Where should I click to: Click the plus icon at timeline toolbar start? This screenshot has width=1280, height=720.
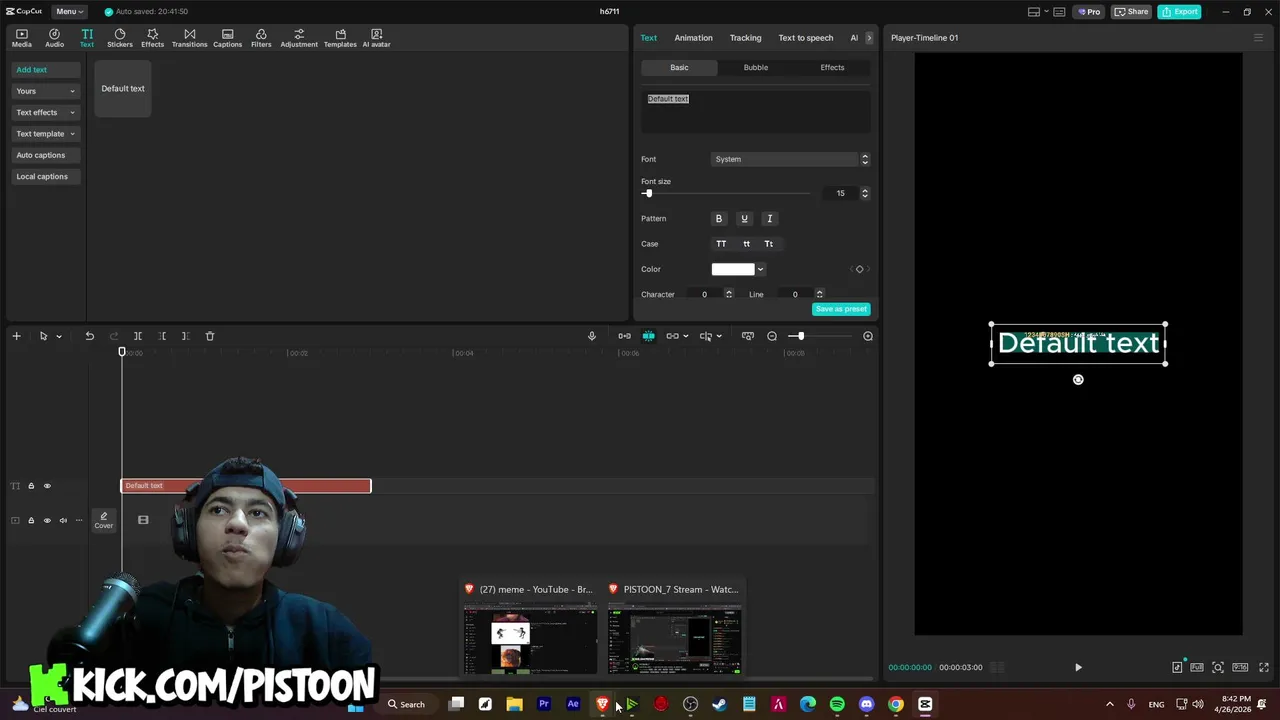tap(16, 336)
